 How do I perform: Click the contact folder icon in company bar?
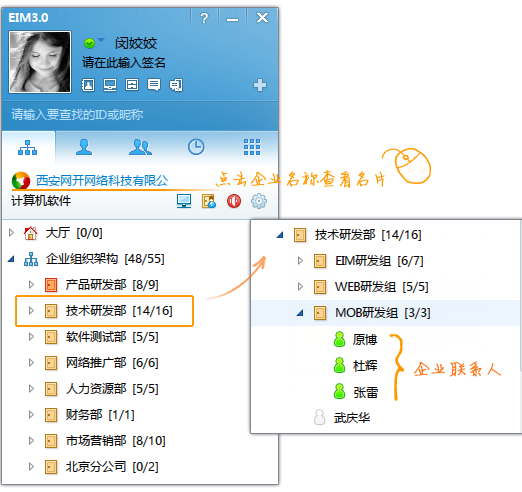(x=209, y=201)
